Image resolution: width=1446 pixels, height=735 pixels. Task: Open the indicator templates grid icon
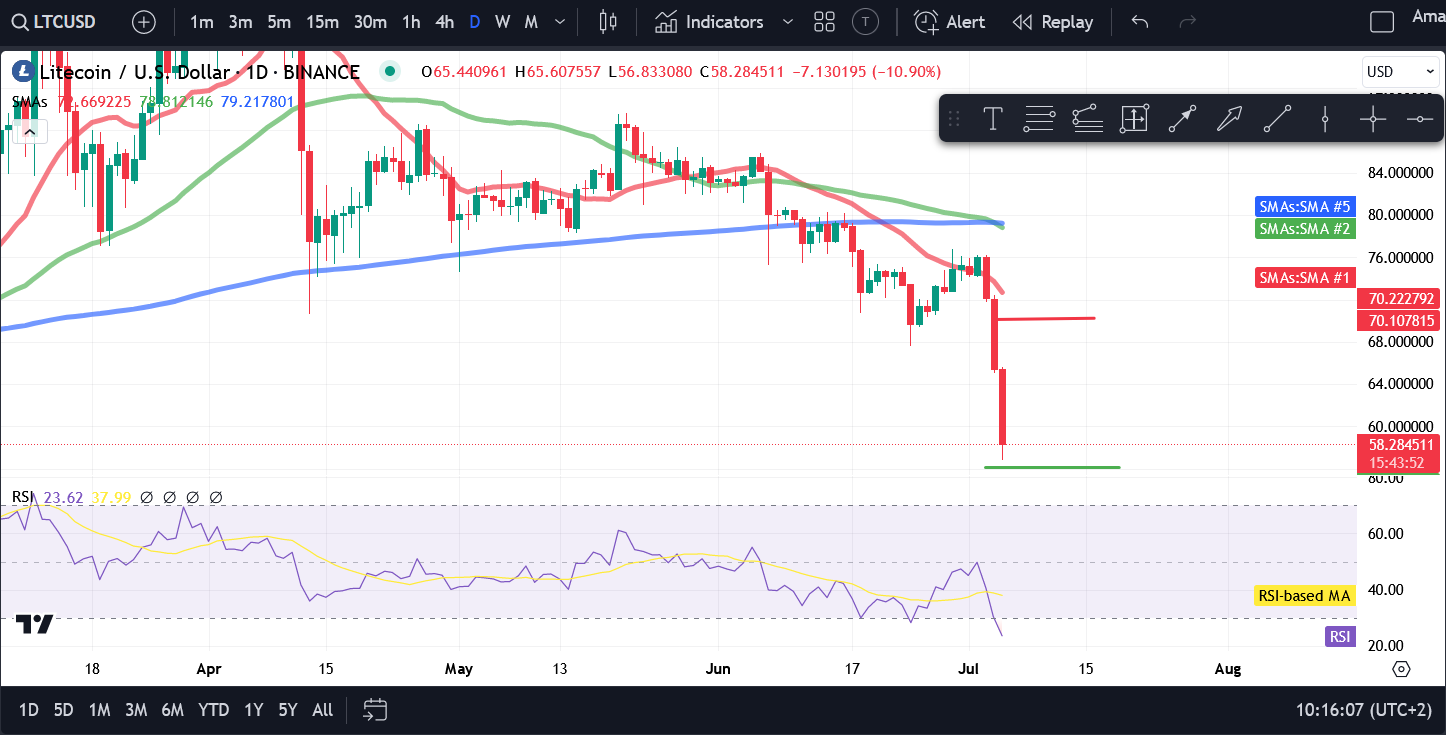click(x=825, y=21)
